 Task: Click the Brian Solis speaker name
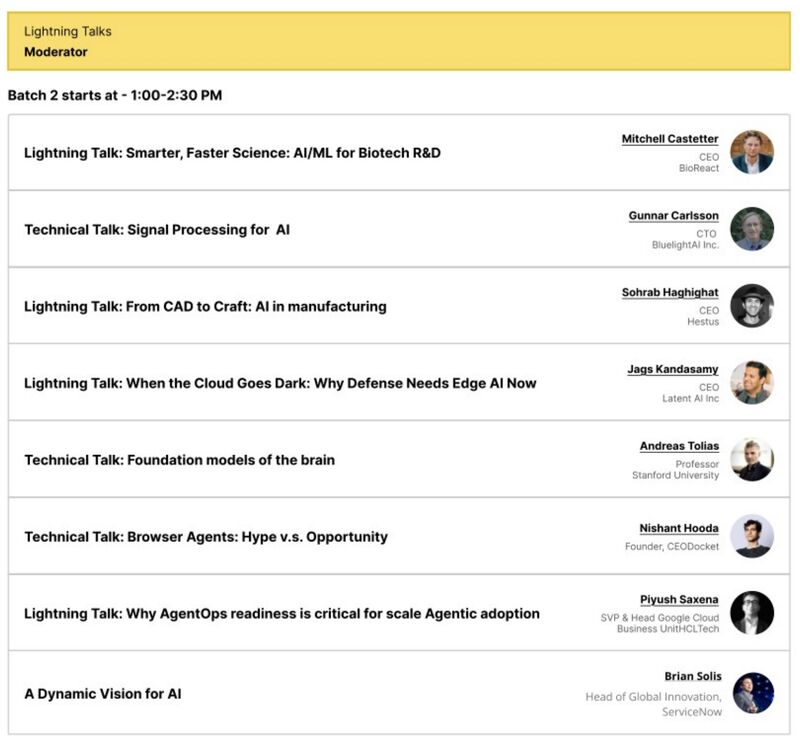click(693, 676)
